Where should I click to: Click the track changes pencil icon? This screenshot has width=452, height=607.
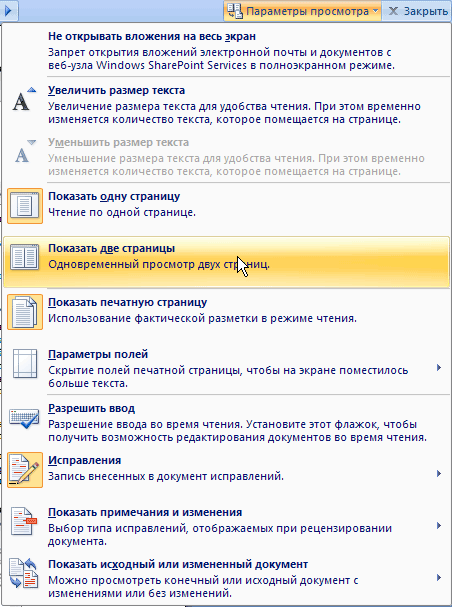tap(25, 470)
